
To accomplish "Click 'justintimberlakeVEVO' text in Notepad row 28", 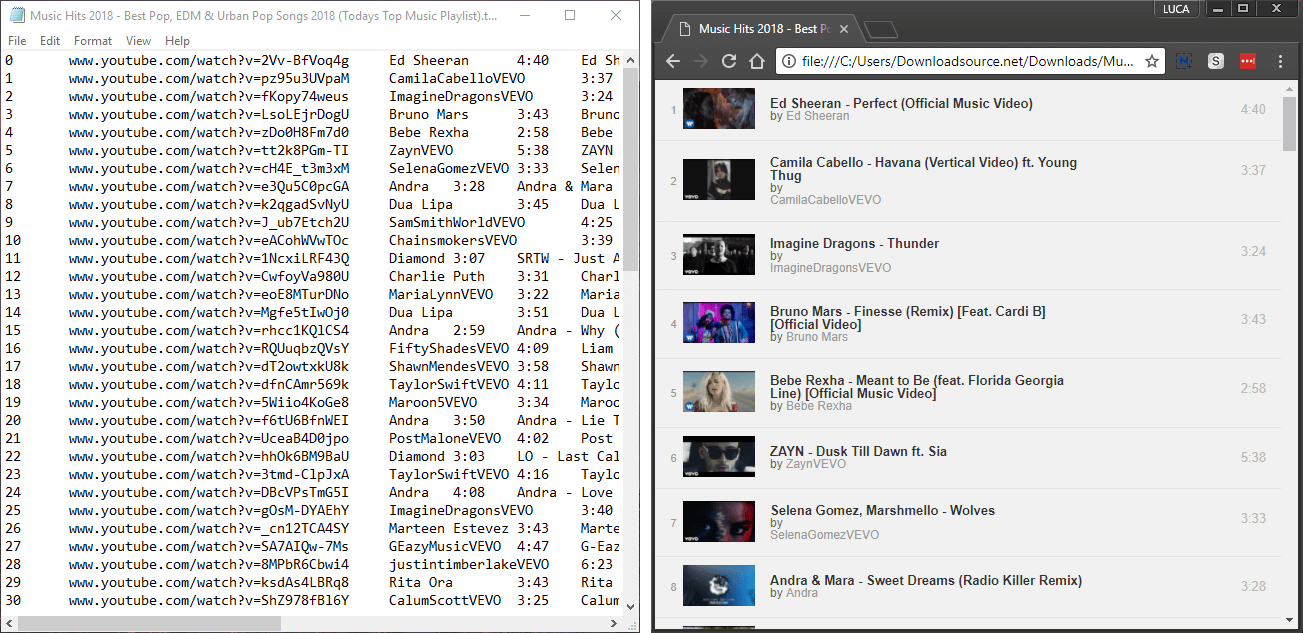I will click(x=469, y=564).
